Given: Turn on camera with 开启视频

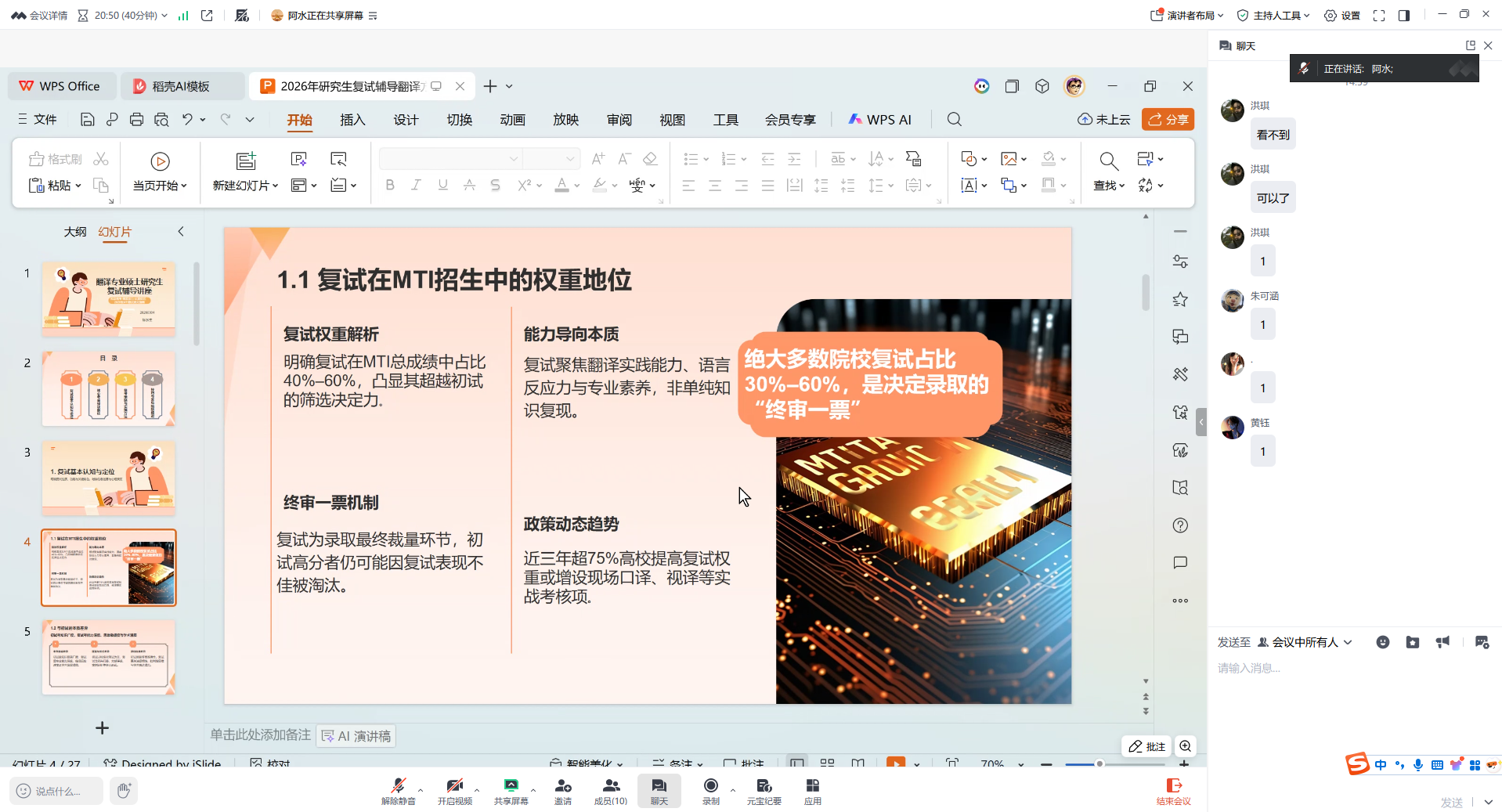Looking at the screenshot, I should 454,790.
